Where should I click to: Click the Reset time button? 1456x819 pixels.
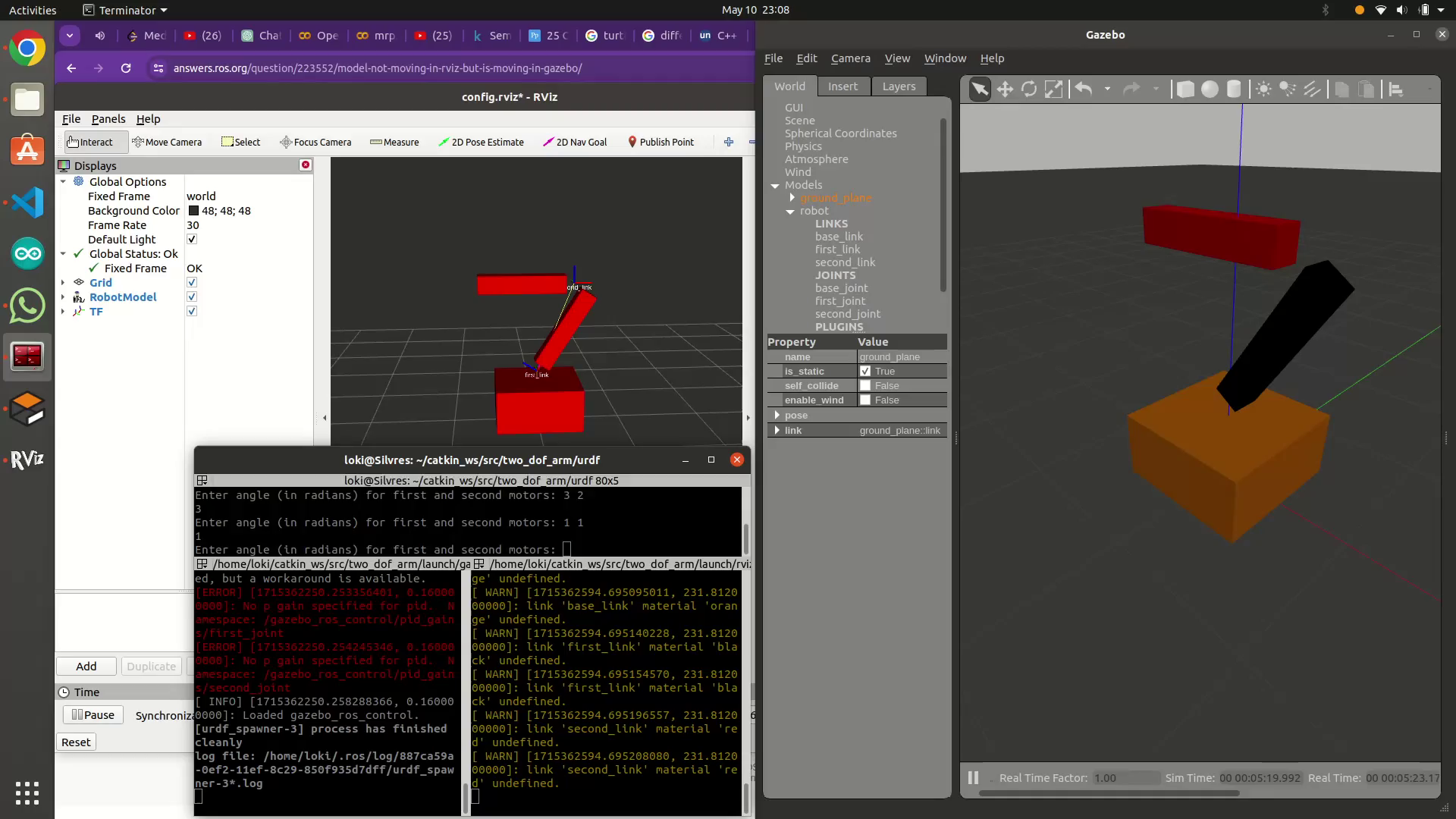[x=76, y=742]
